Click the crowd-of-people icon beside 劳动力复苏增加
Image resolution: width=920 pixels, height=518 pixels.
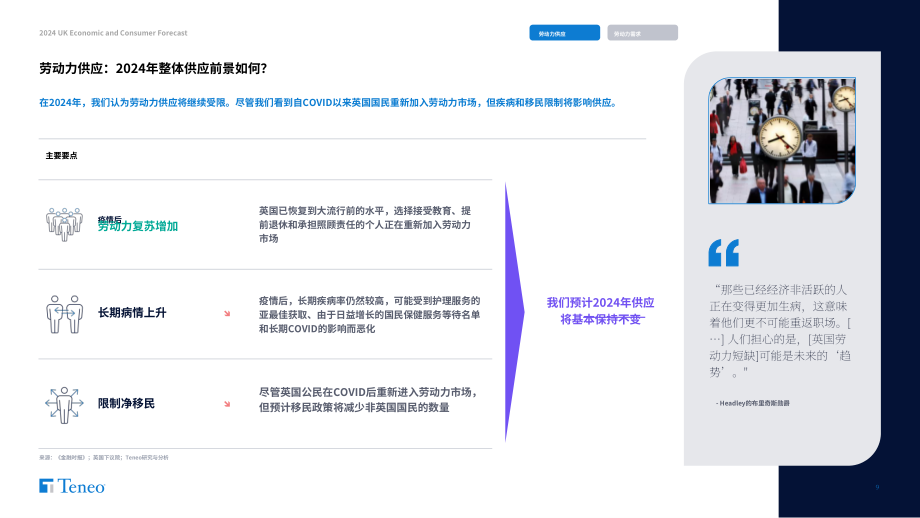coord(65,224)
